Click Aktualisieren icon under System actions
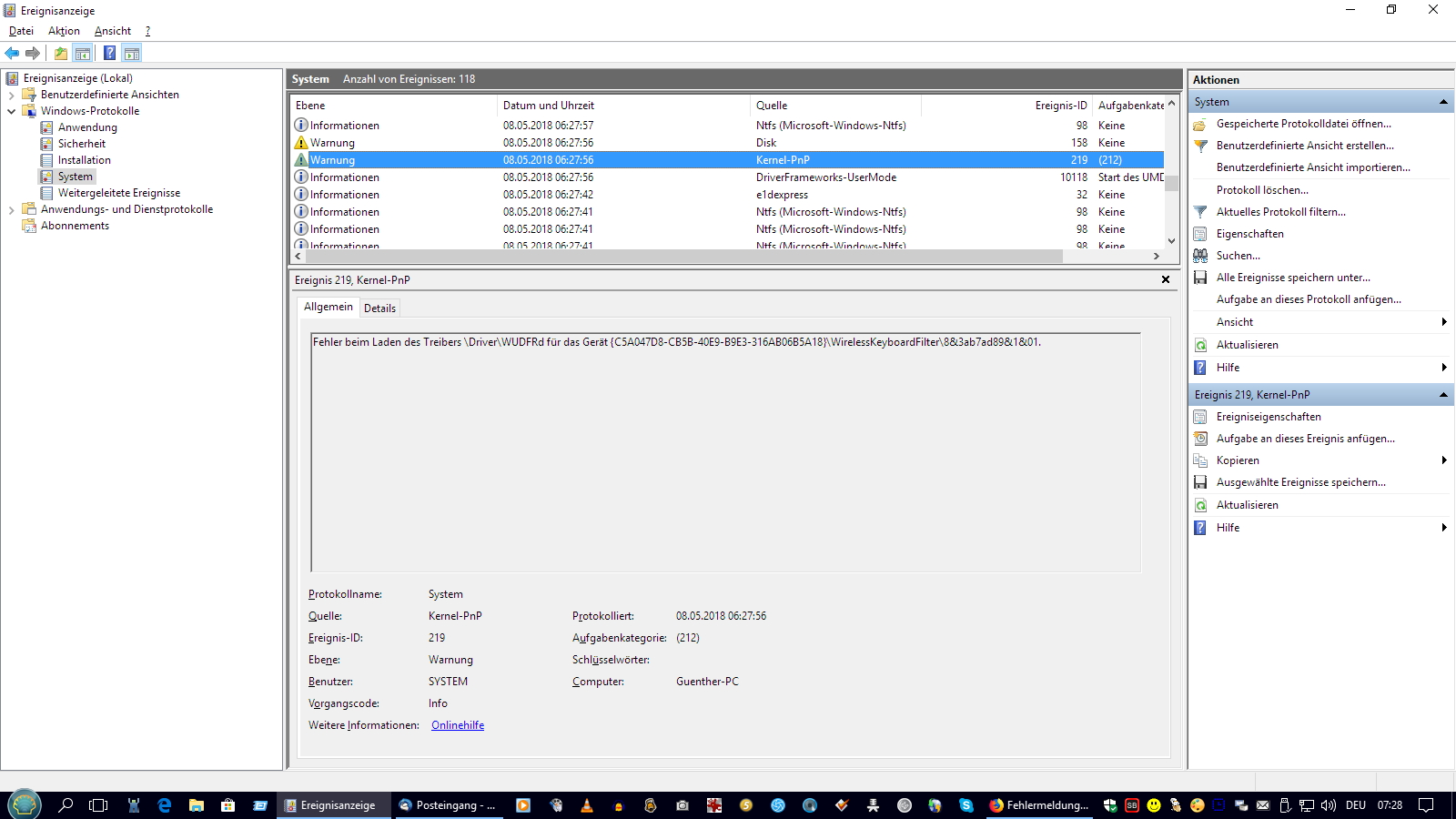Viewport: 1456px width, 819px height. [x=1200, y=345]
